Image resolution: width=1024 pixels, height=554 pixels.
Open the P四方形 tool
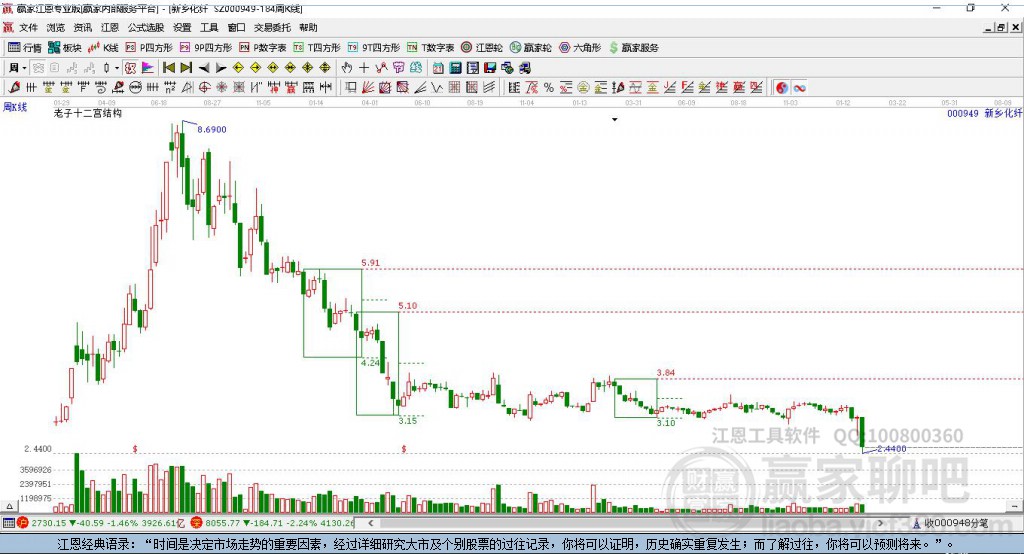click(149, 48)
